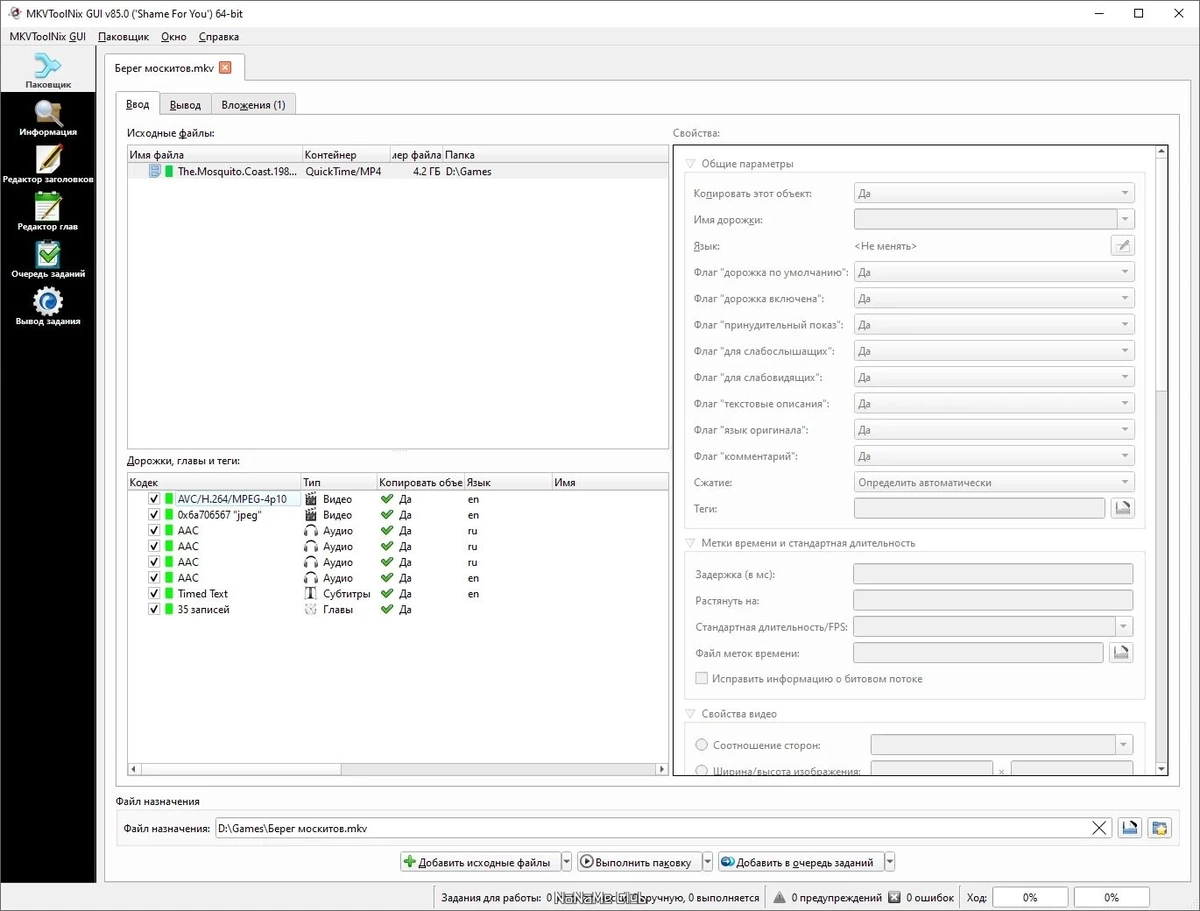The width and height of the screenshot is (1200, 911).
Task: Switch to the Вывод tab
Action: [x=185, y=105]
